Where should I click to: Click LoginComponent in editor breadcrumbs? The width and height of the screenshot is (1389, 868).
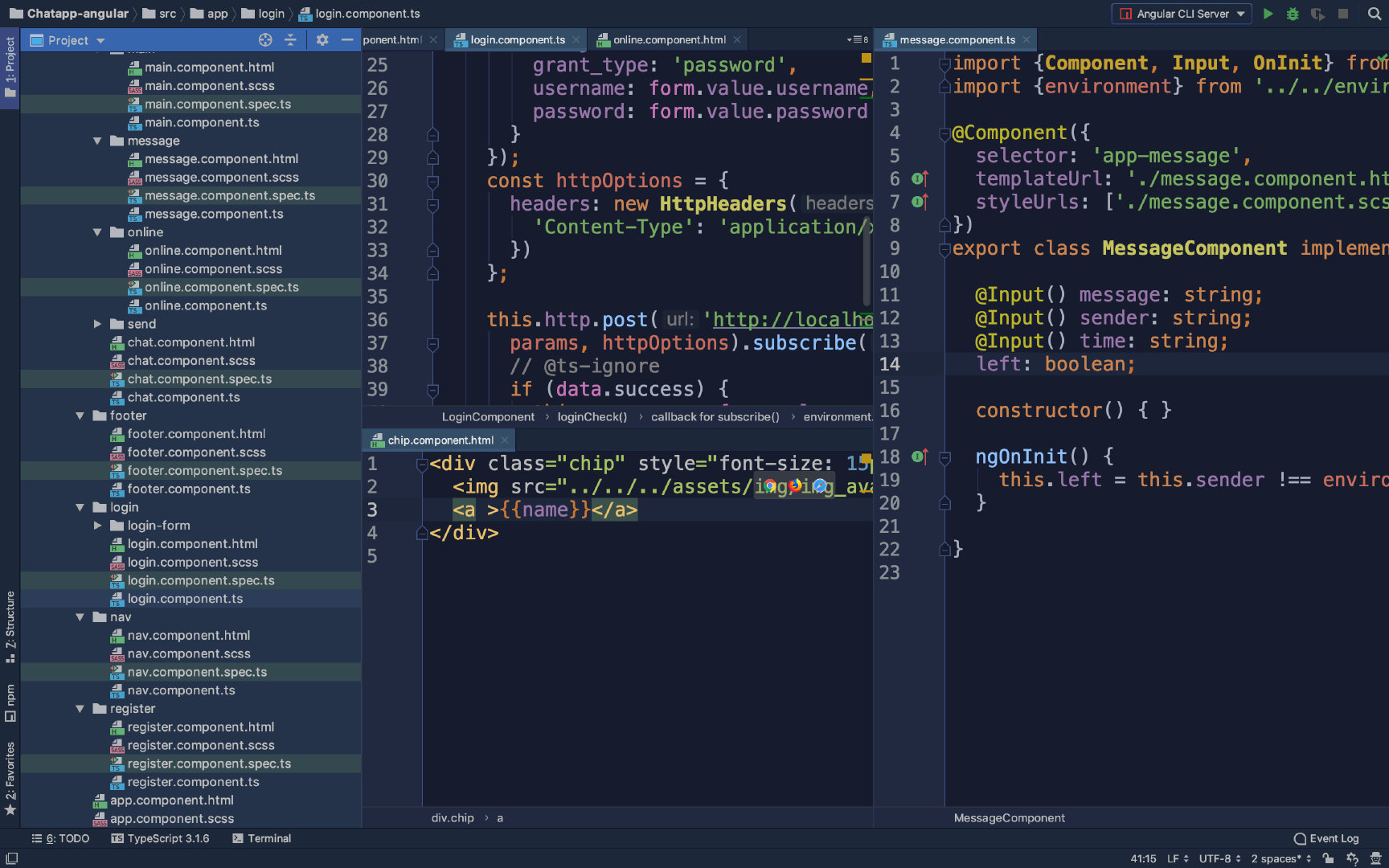tap(488, 416)
